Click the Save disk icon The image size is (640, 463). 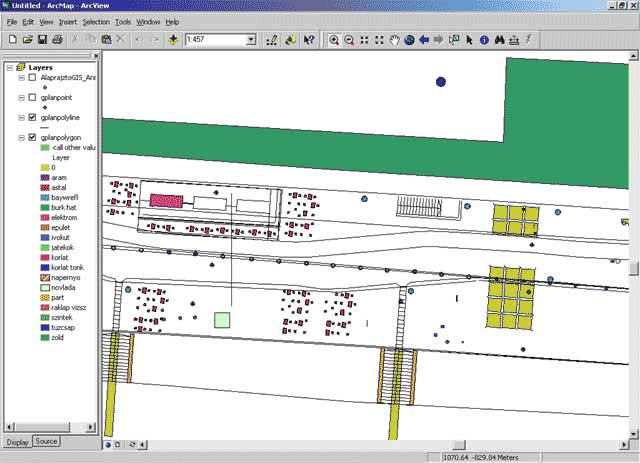point(43,40)
